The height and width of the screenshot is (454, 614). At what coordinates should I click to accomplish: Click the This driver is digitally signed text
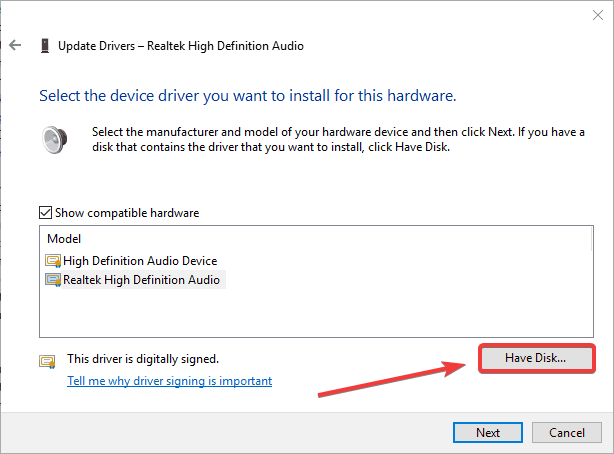142,358
